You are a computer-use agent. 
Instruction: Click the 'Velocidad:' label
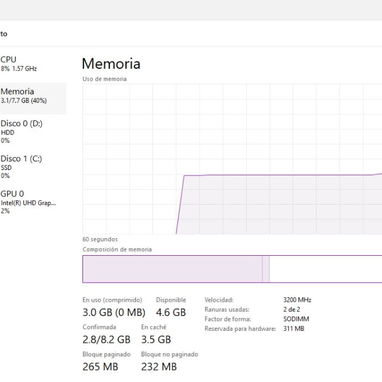[219, 300]
